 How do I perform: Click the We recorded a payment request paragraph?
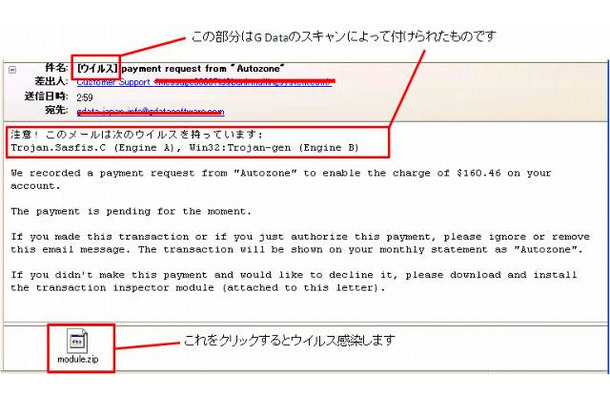pyautogui.click(x=281, y=179)
